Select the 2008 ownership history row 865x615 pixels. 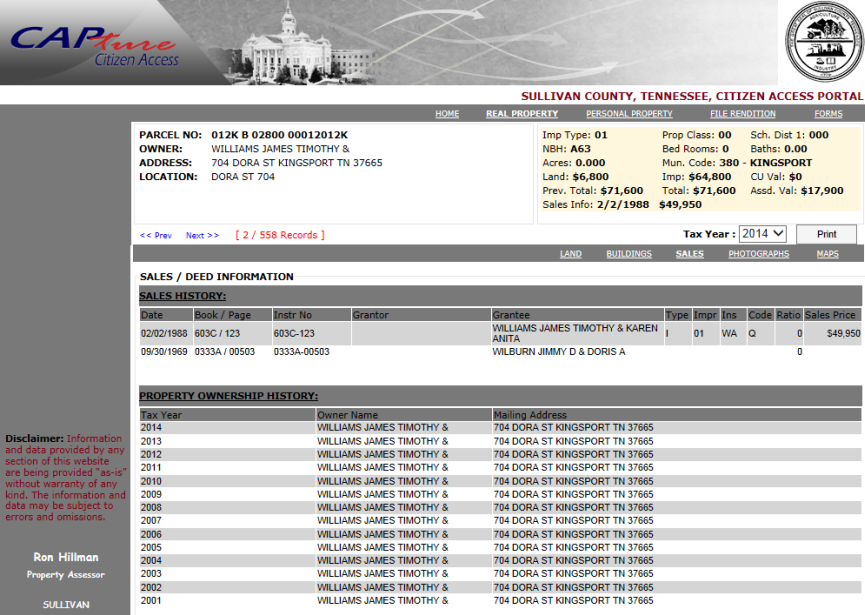coord(500,507)
